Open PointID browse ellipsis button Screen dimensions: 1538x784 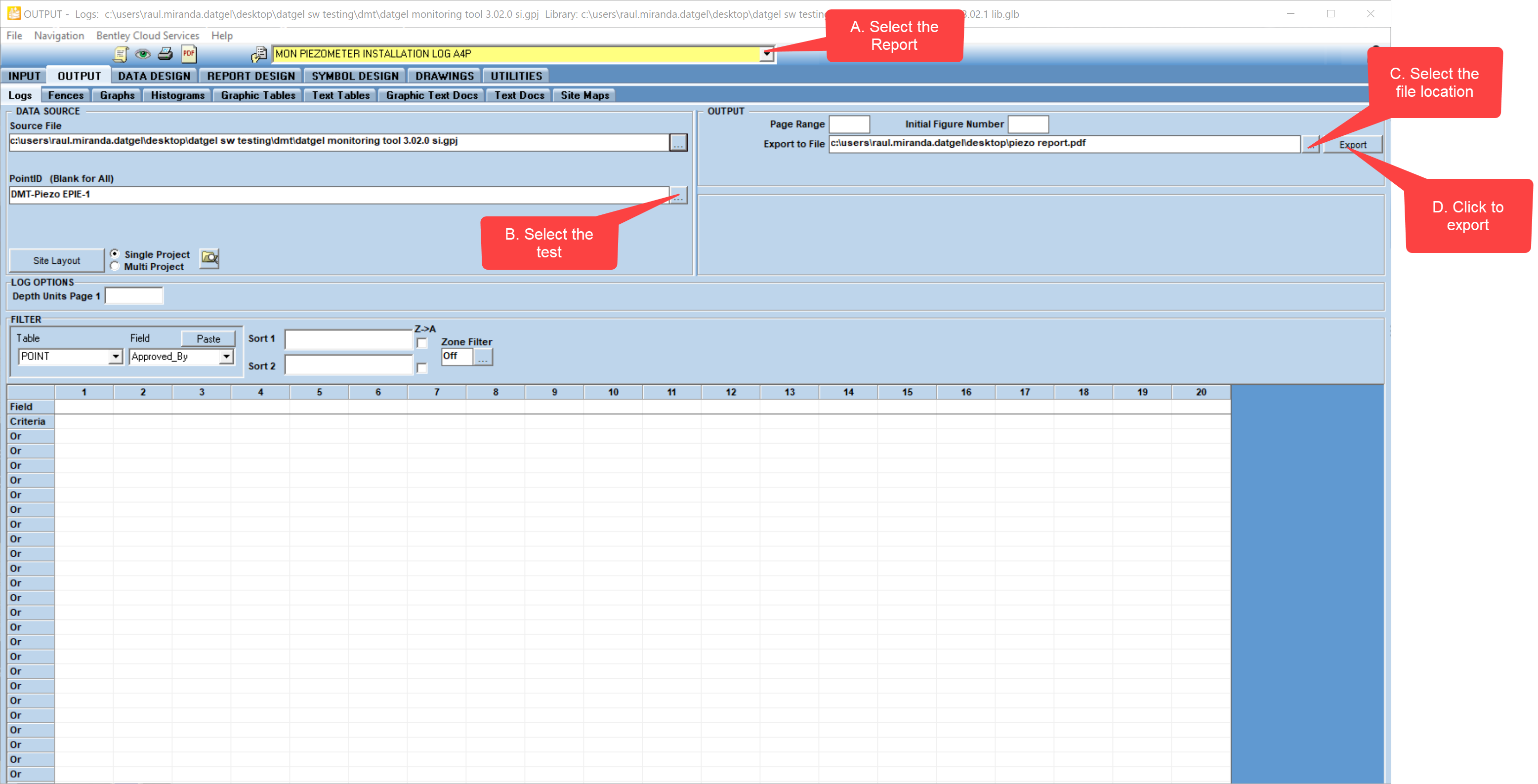click(x=678, y=196)
